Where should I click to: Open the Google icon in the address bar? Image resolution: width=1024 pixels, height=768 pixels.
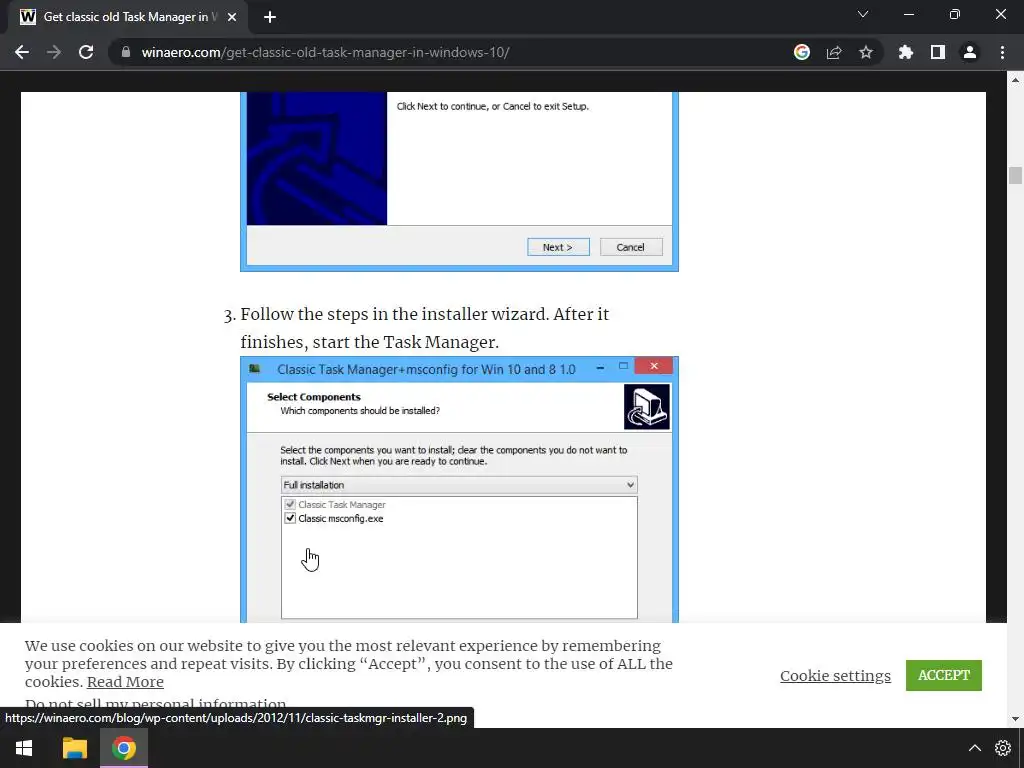[802, 52]
